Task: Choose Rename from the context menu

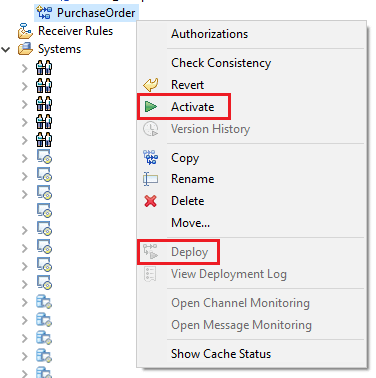Action: tap(192, 179)
